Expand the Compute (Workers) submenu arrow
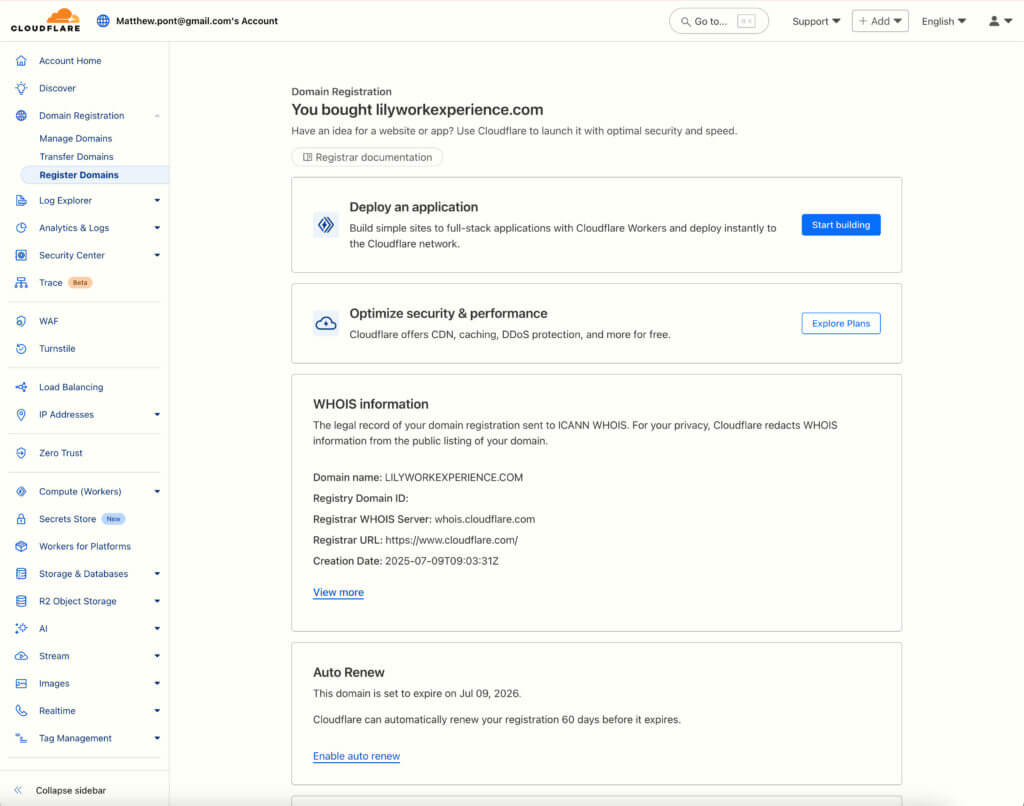The image size is (1024, 806). [157, 492]
